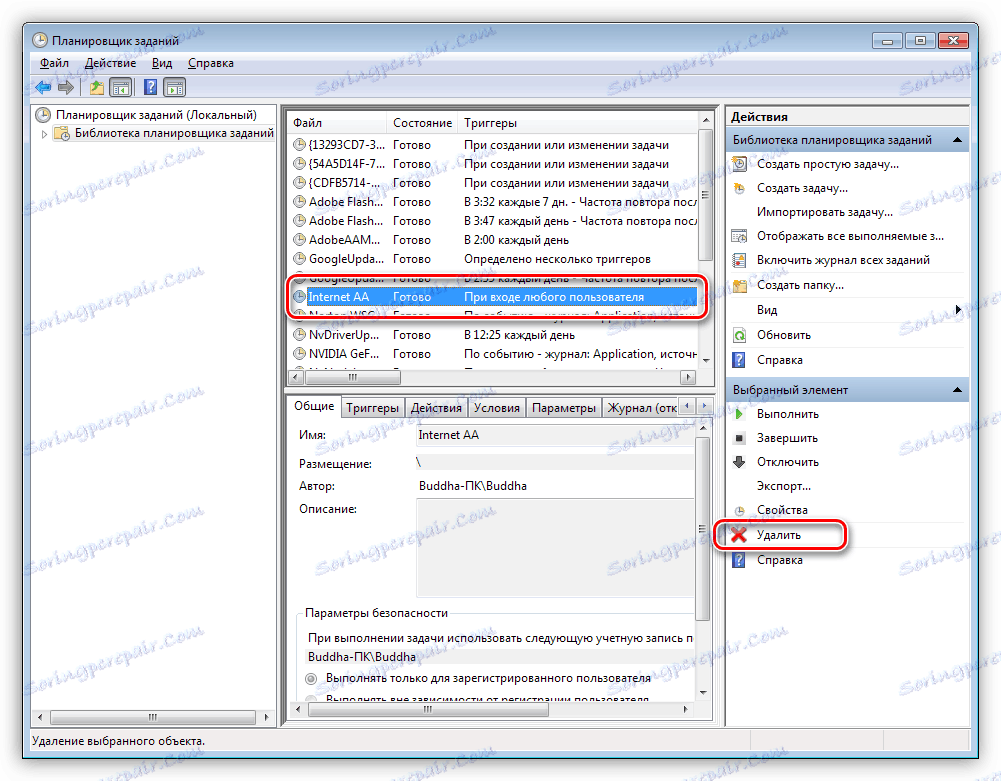Sort by Файл column header

point(337,123)
